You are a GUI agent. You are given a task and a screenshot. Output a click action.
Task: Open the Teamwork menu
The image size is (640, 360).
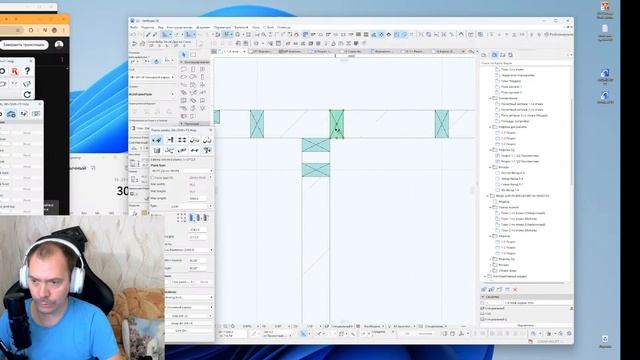[x=241, y=27]
